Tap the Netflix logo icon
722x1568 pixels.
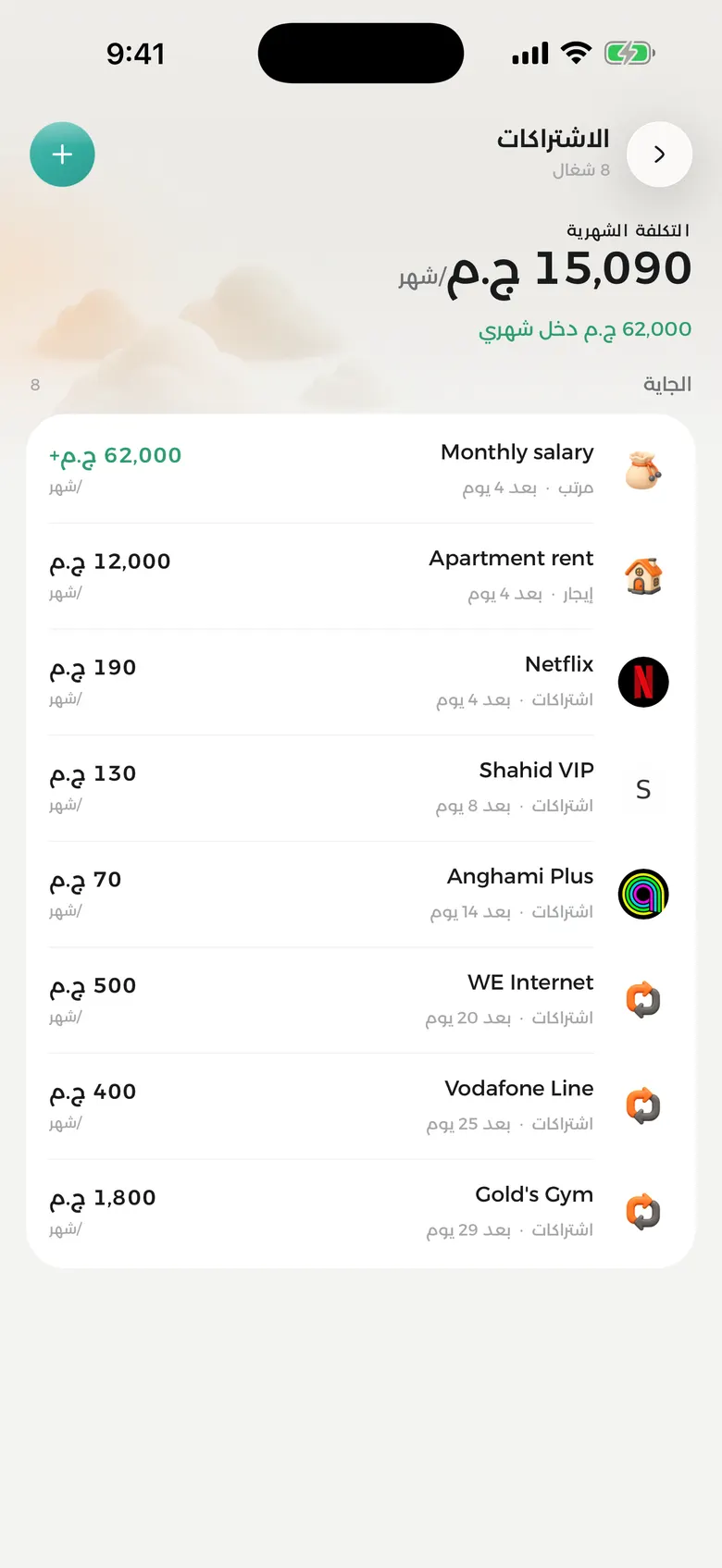643,682
